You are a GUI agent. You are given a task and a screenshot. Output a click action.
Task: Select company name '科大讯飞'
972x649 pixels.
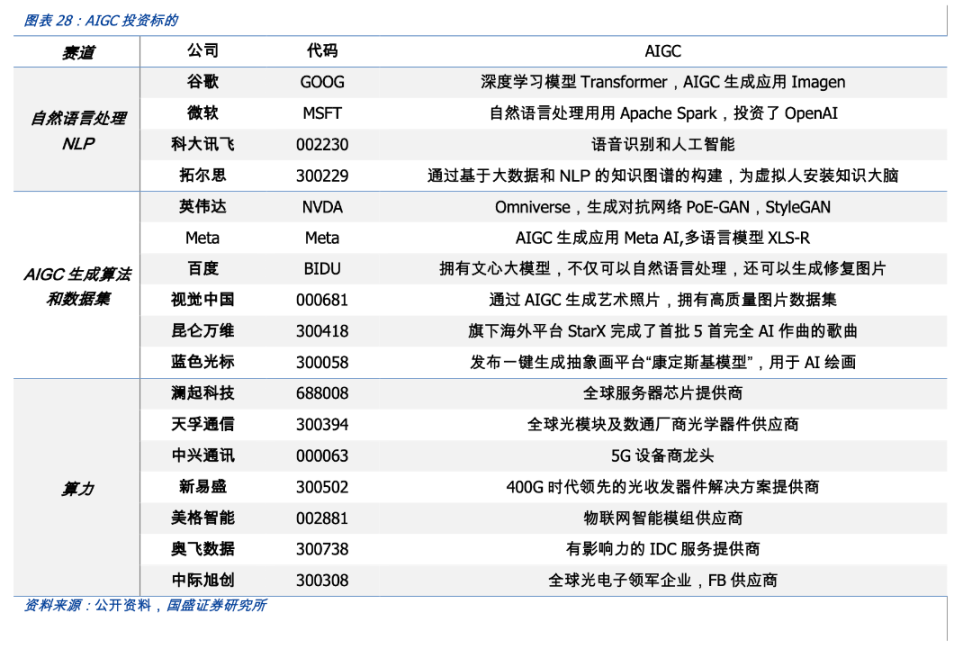click(x=203, y=144)
